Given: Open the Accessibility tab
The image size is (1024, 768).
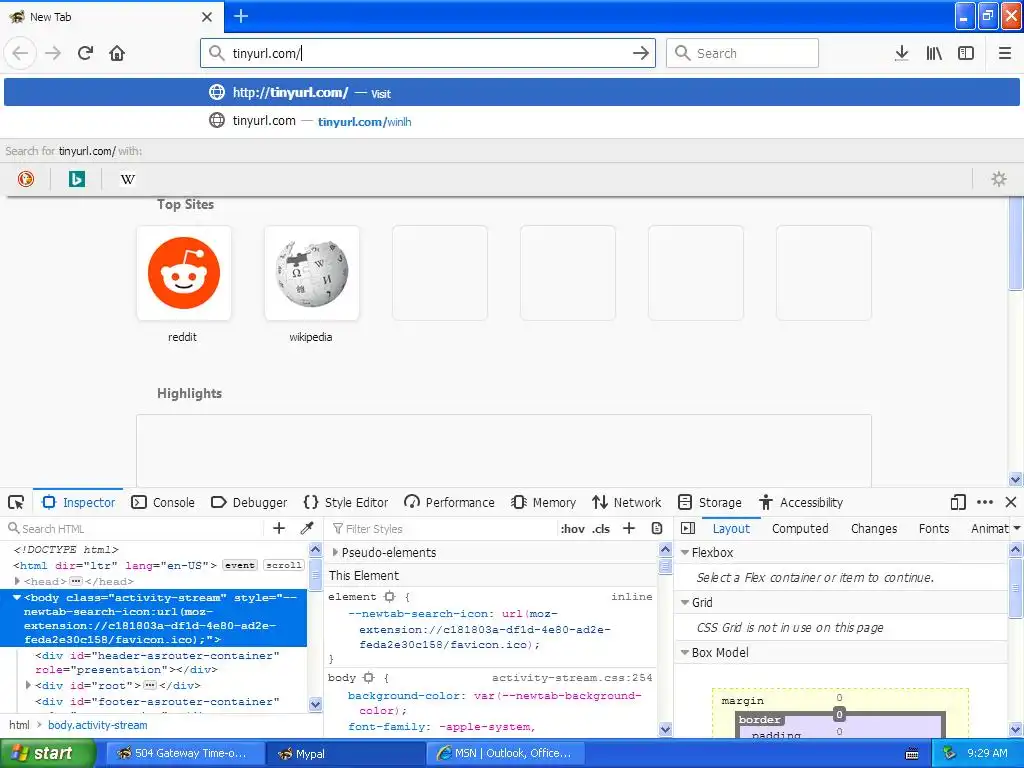Looking at the screenshot, I should pos(801,502).
